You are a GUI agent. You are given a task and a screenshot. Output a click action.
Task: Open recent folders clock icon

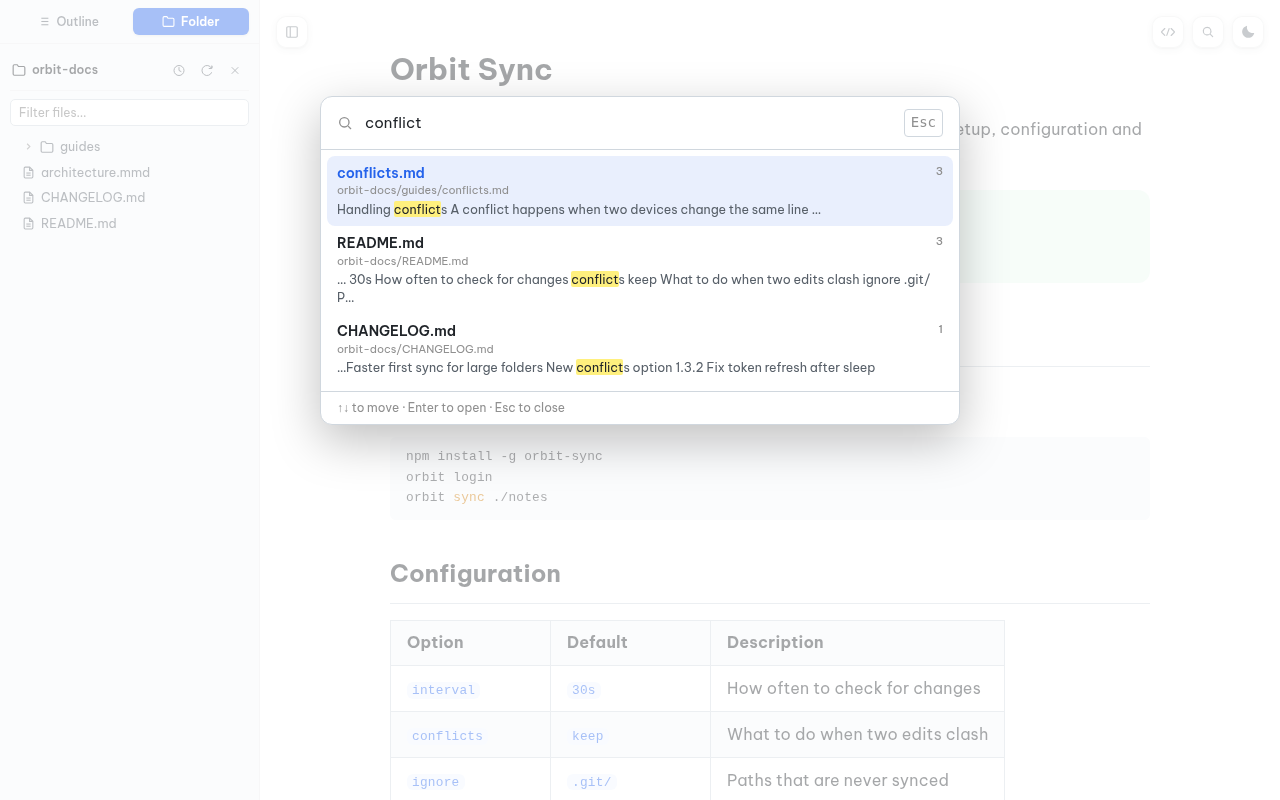point(179,70)
